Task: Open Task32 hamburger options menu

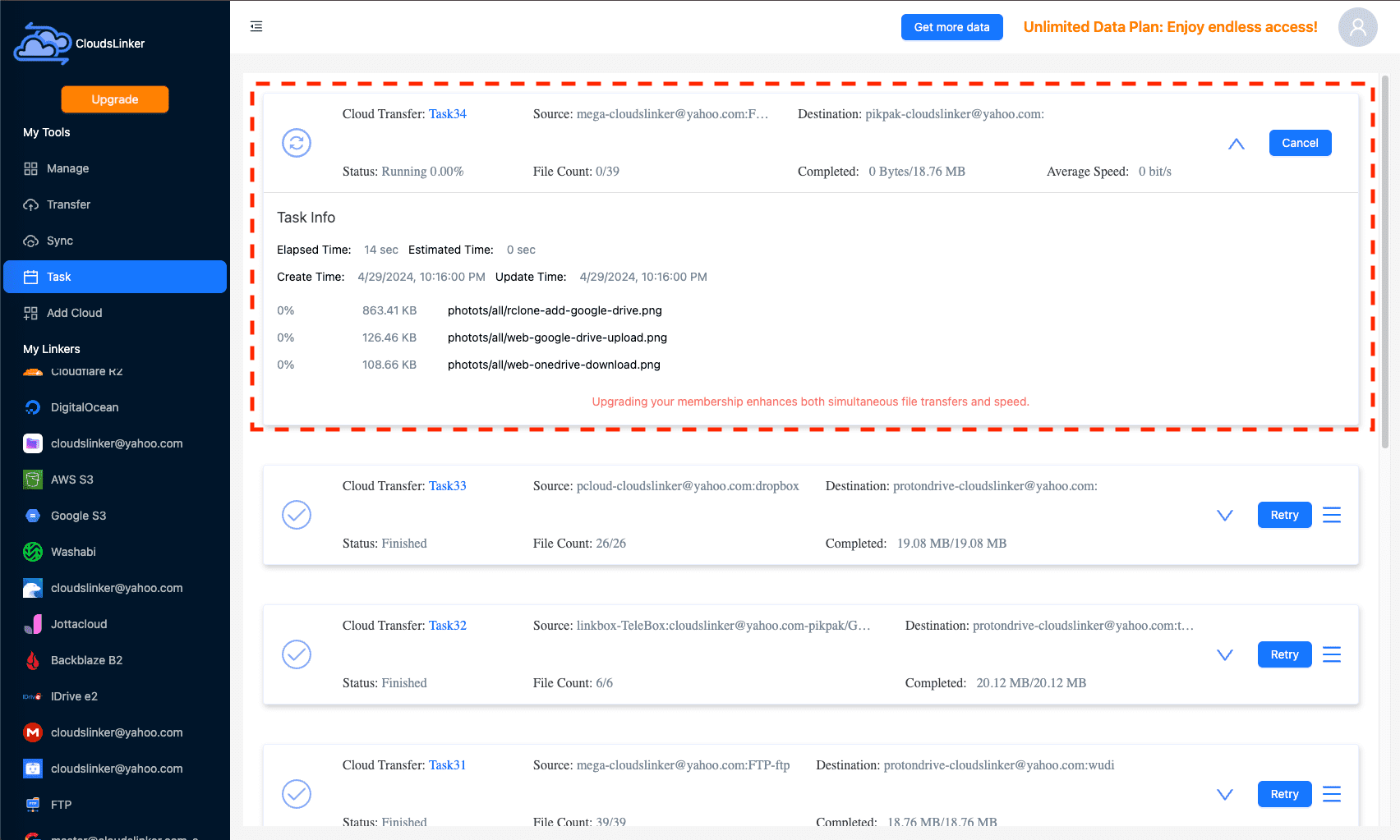Action: pyautogui.click(x=1332, y=654)
